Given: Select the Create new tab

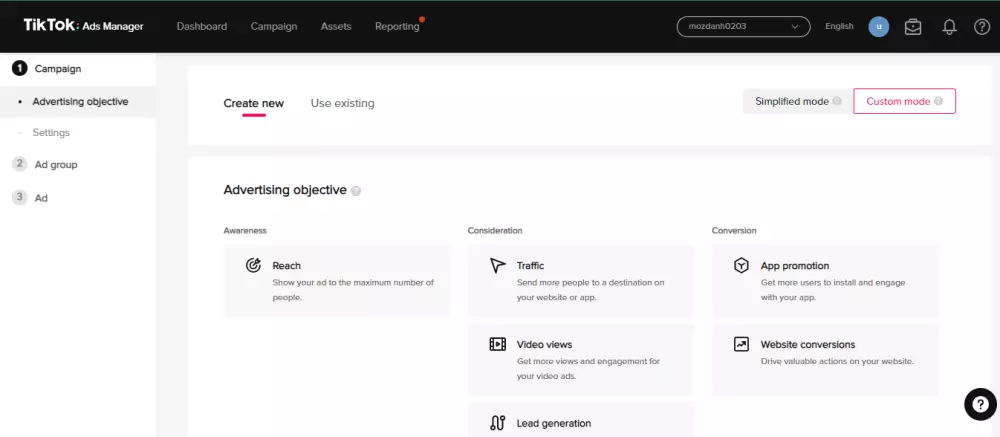Looking at the screenshot, I should [x=253, y=103].
